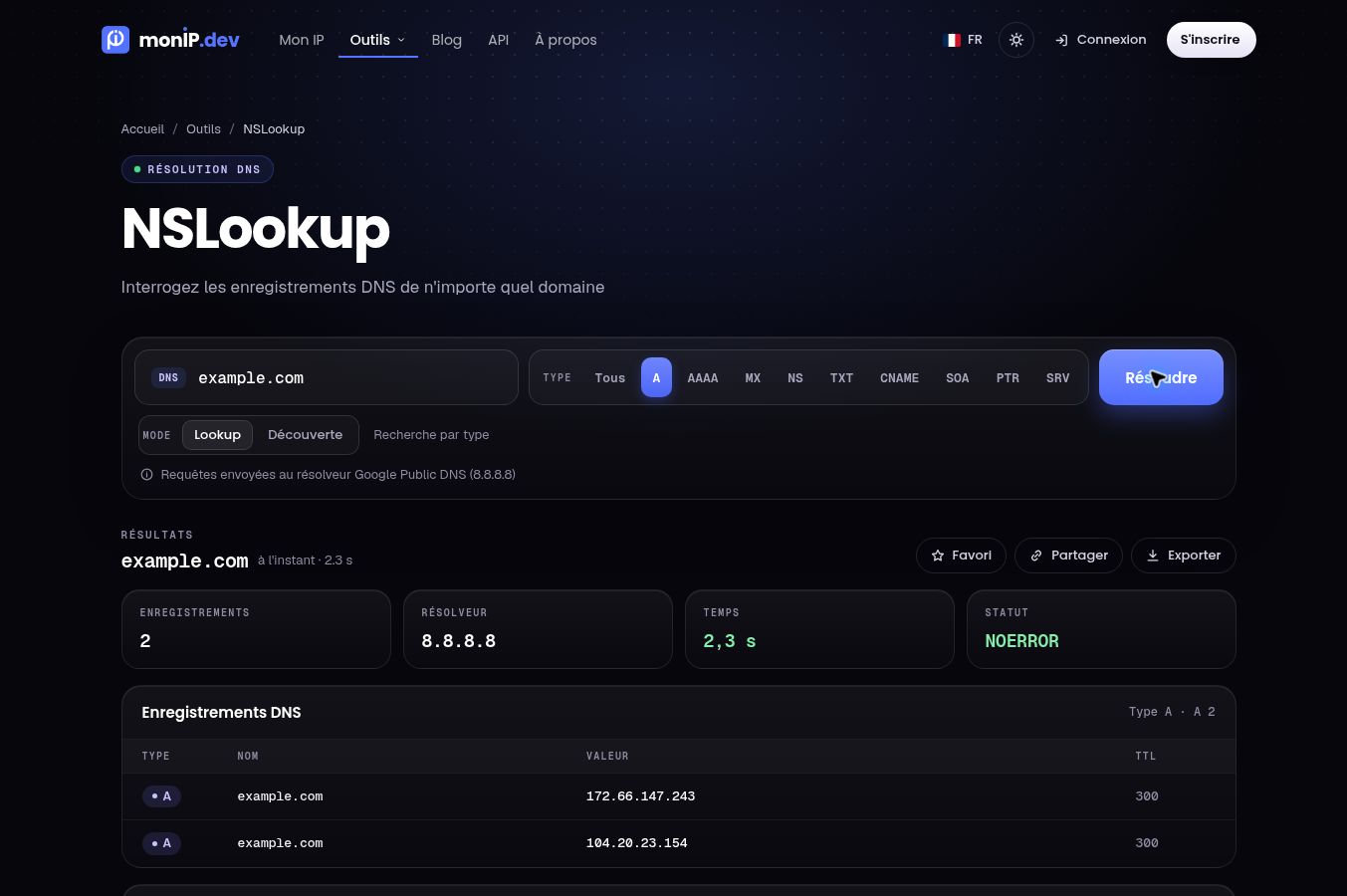Go to Accueil breadcrumb link

[x=142, y=129]
